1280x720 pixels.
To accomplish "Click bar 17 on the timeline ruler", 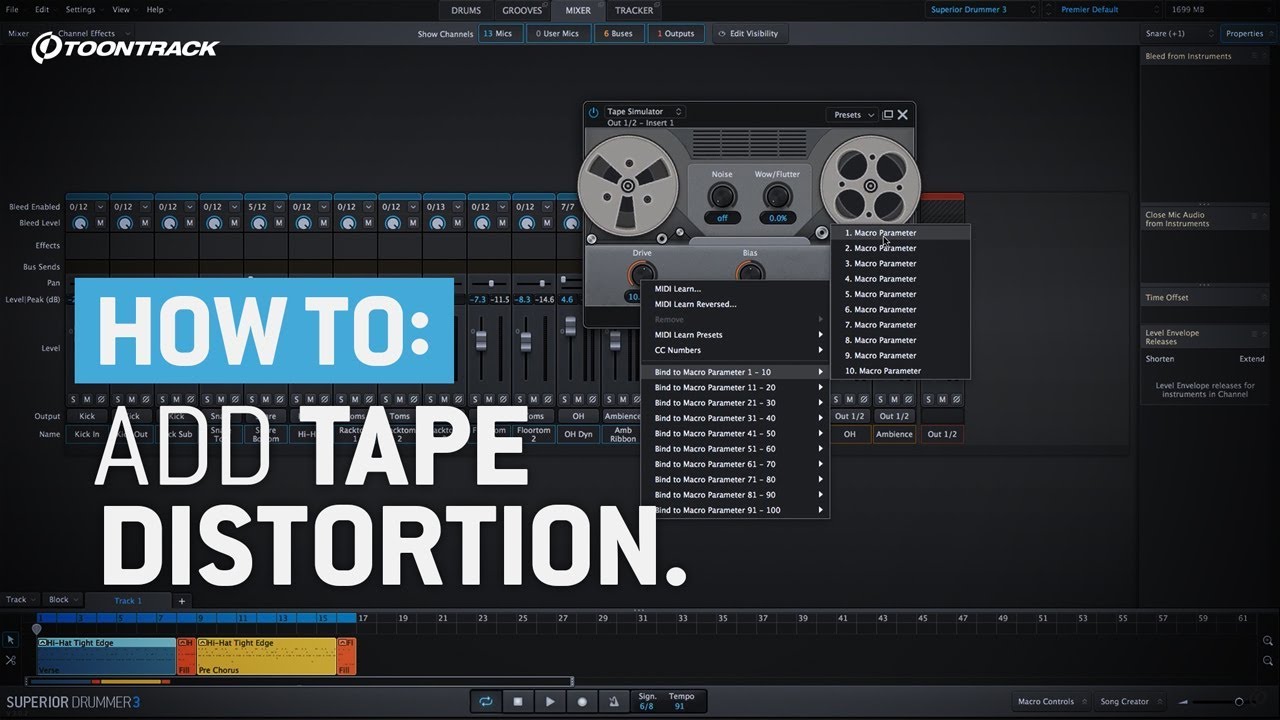I will (362, 618).
